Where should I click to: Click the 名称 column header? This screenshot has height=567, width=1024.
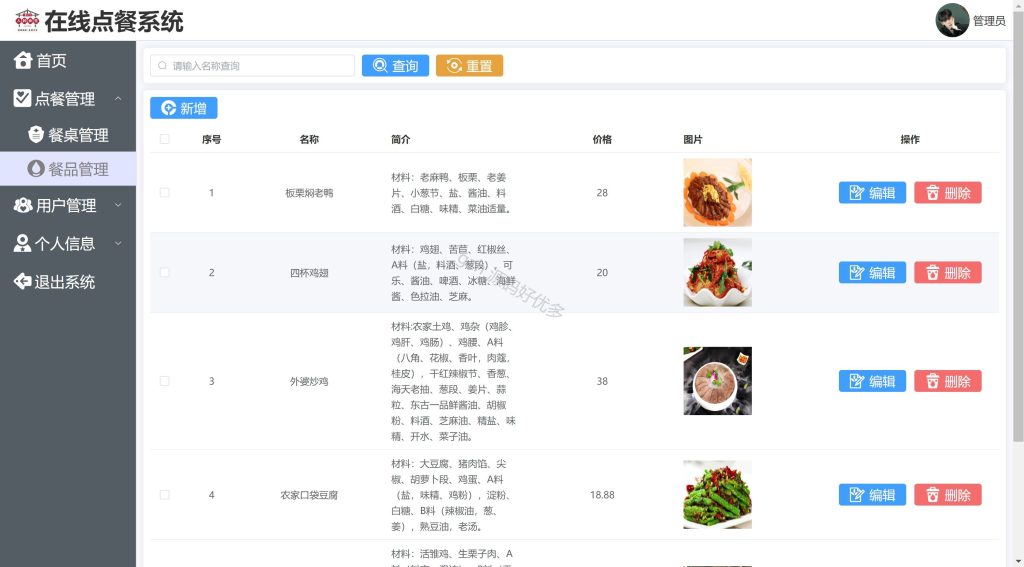(x=309, y=139)
